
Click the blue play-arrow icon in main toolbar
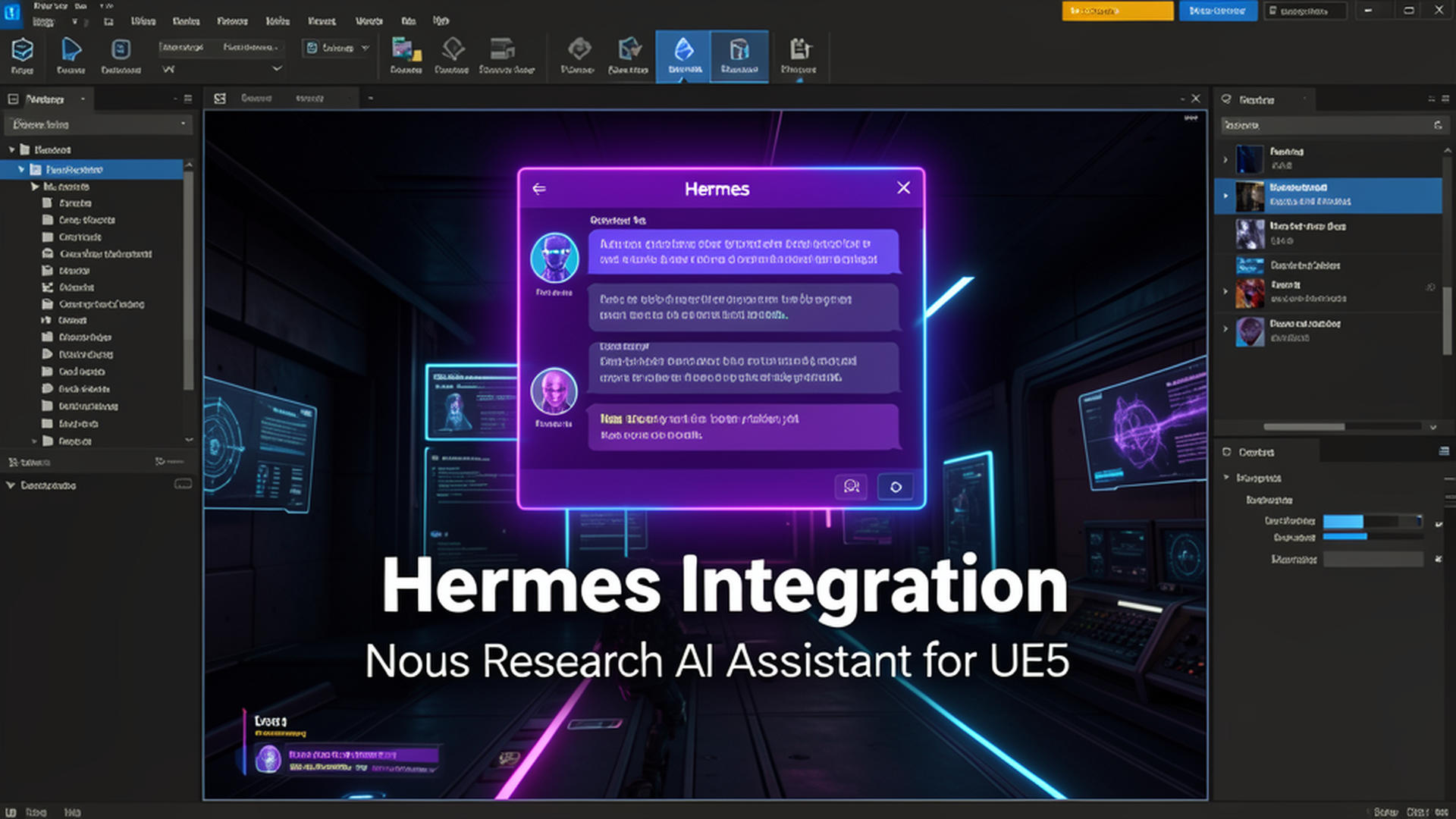71,49
